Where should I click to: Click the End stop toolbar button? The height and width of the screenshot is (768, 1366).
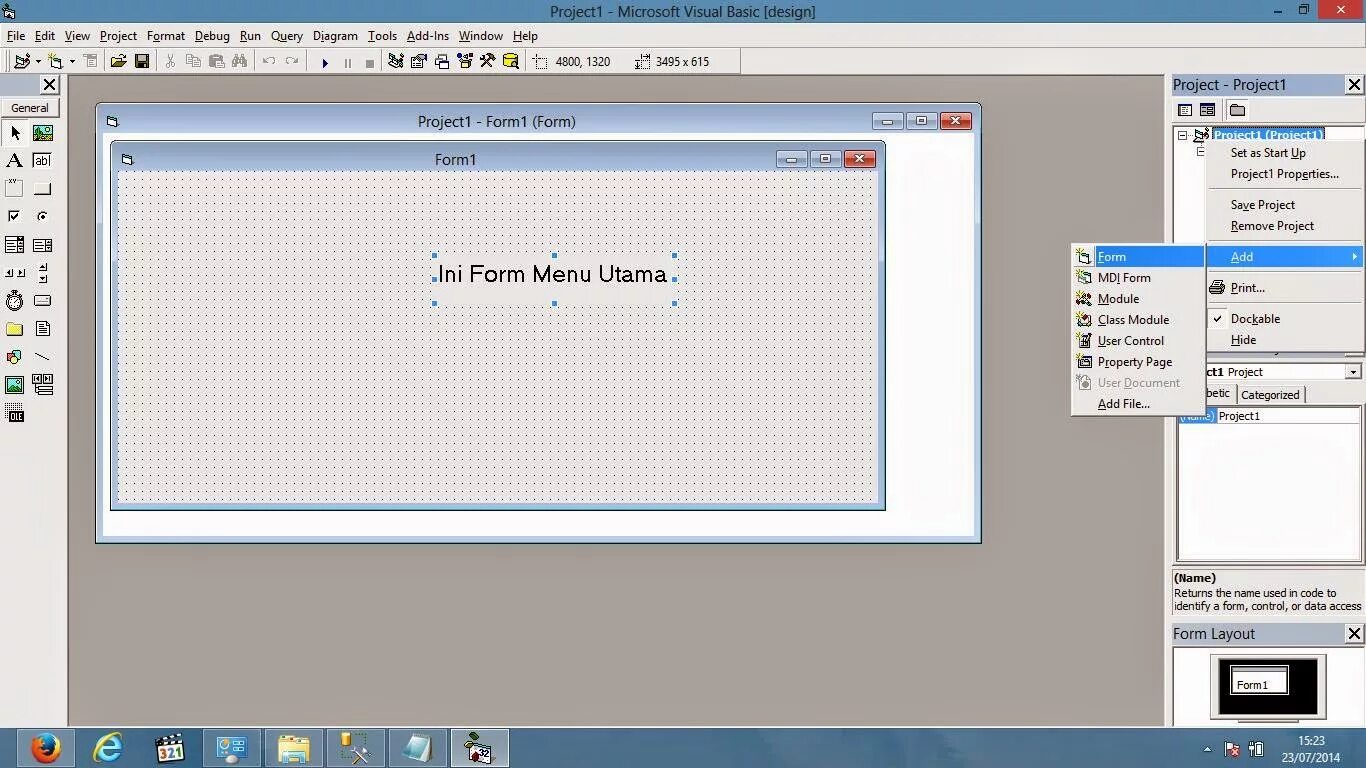tap(369, 62)
